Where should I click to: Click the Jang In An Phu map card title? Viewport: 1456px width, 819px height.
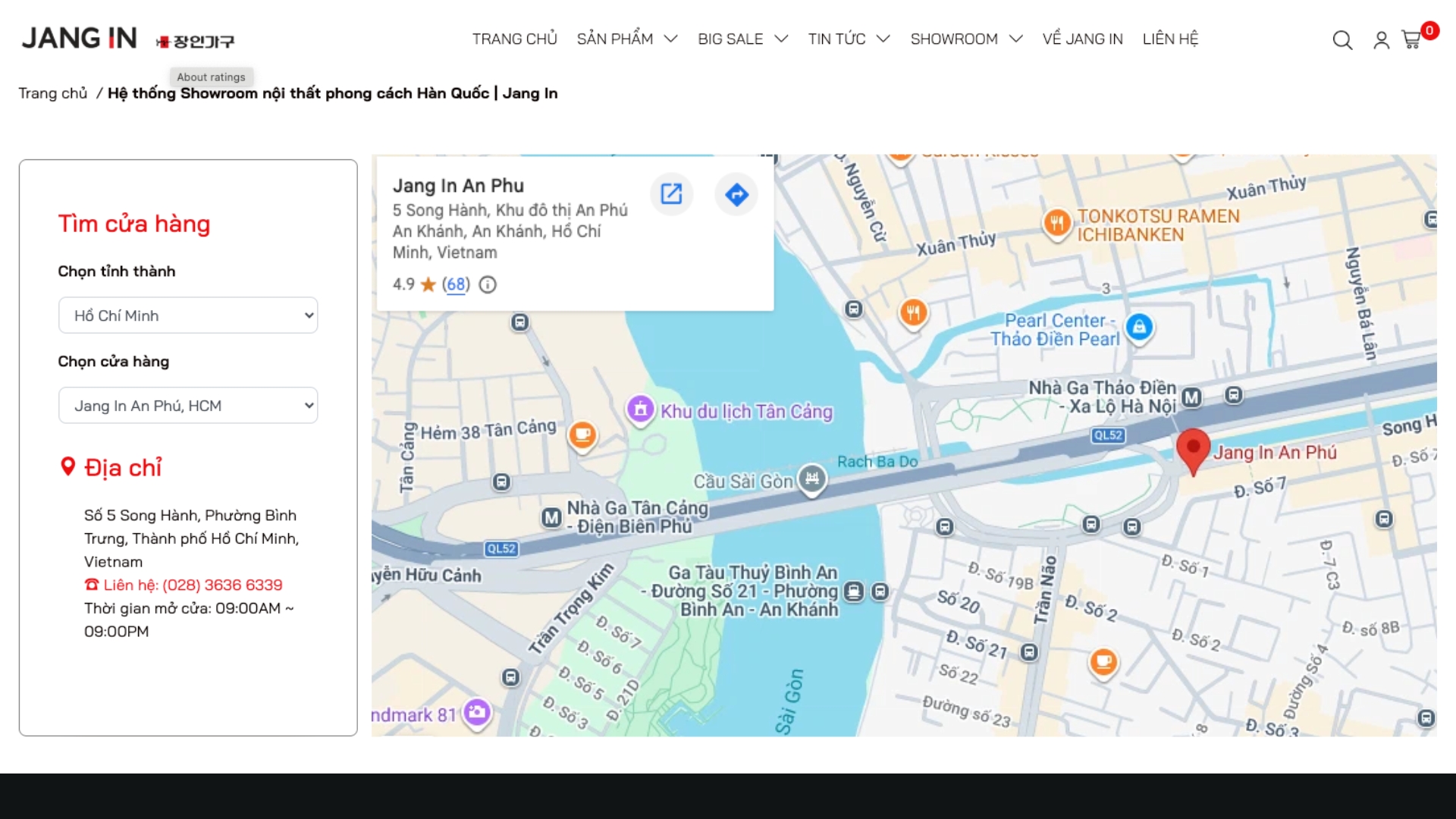point(458,186)
